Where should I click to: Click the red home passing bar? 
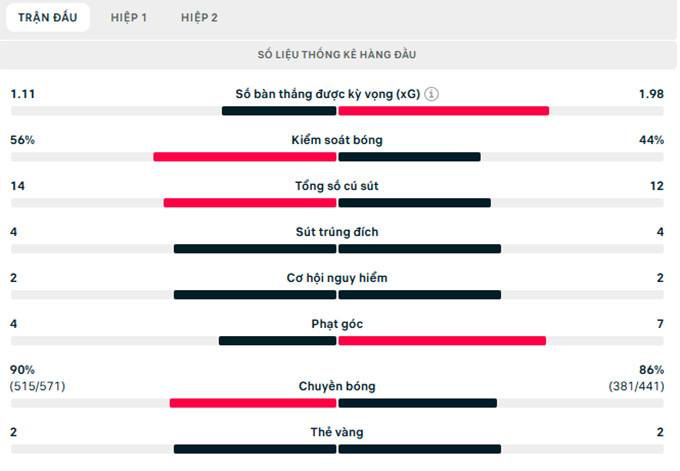tap(252, 403)
